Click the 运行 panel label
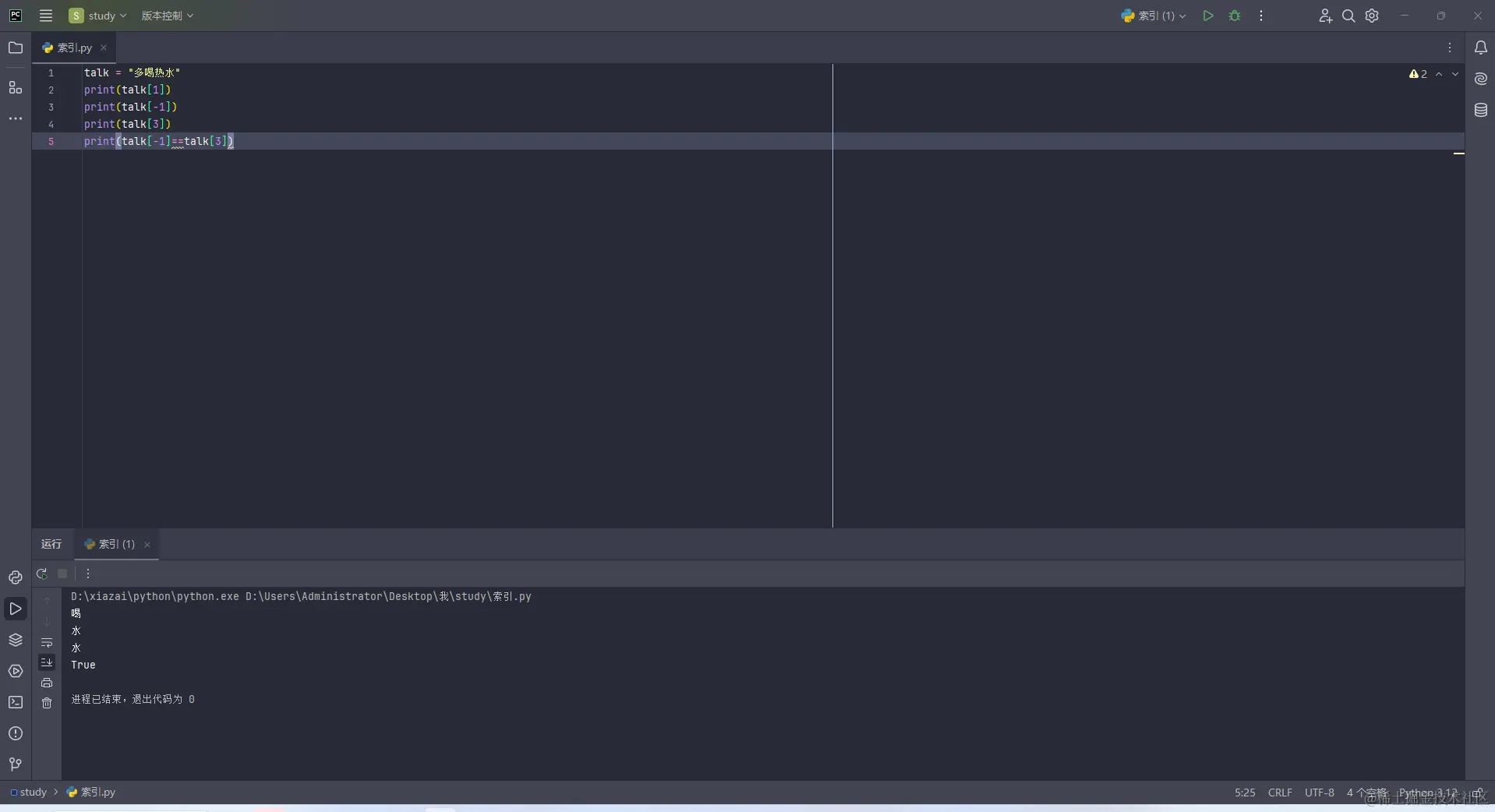The width and height of the screenshot is (1495, 812). [51, 544]
